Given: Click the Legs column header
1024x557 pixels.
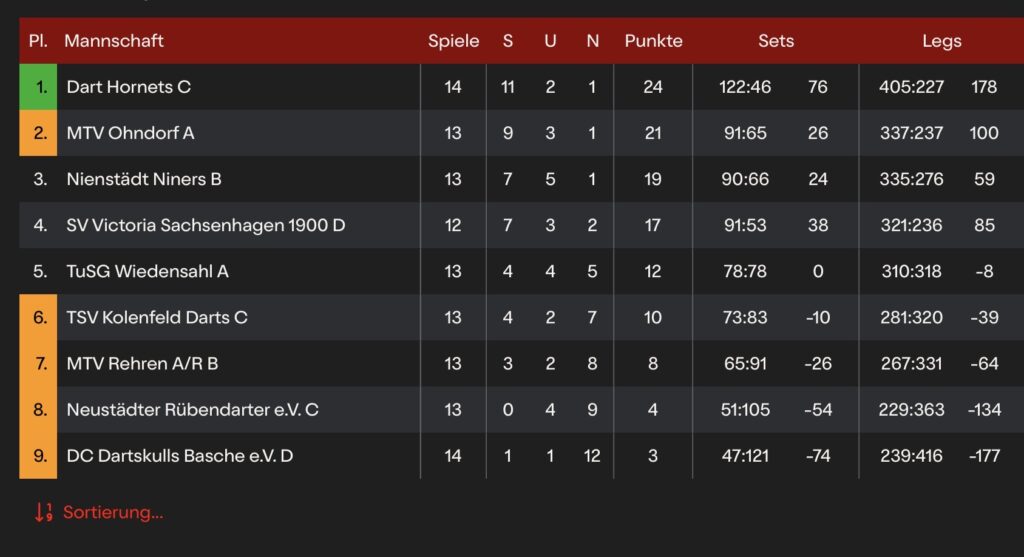Looking at the screenshot, I should [941, 41].
